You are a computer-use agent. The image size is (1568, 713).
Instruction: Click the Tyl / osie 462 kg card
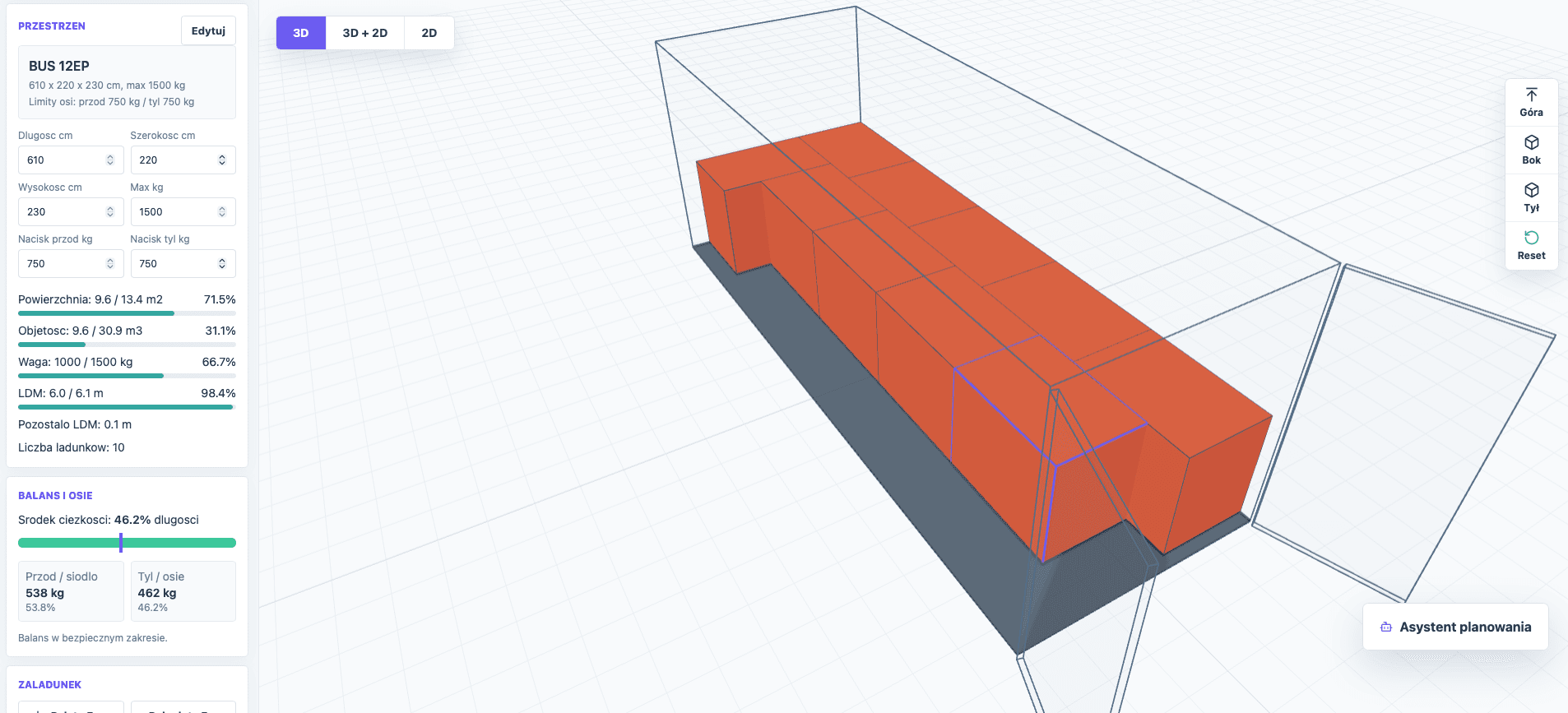click(x=183, y=591)
